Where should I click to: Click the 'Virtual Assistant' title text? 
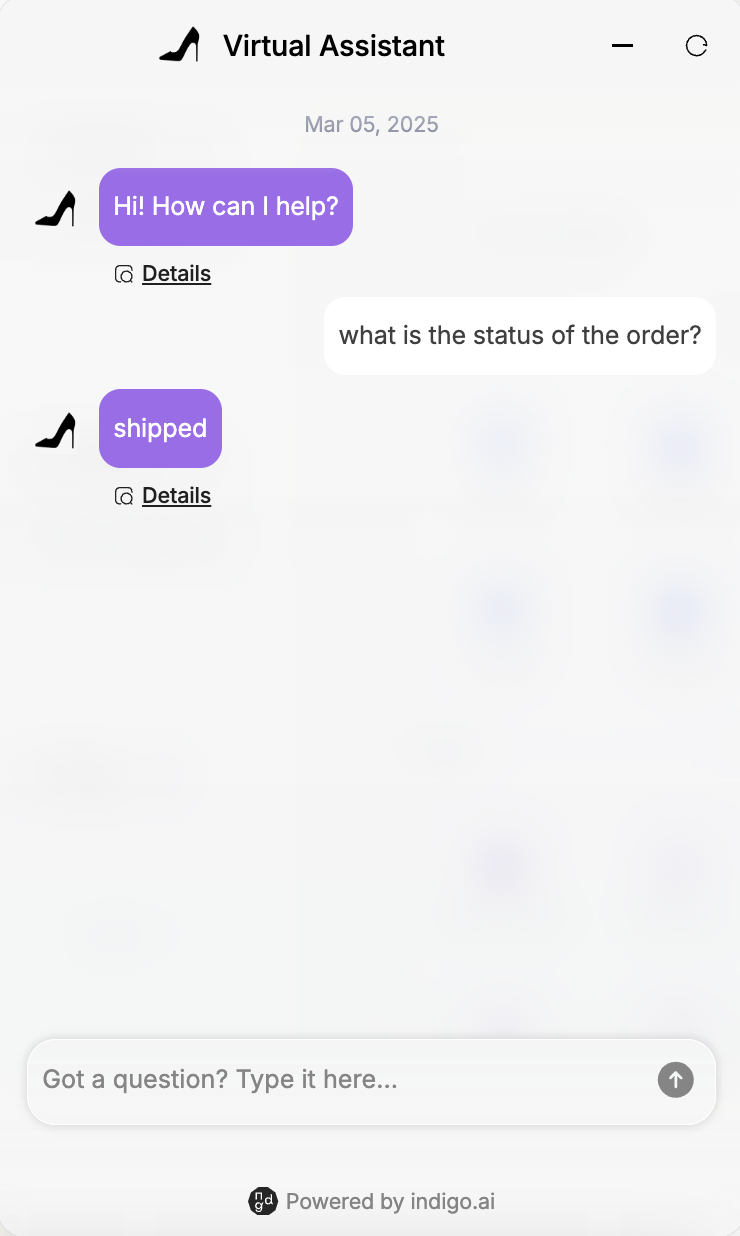[334, 46]
